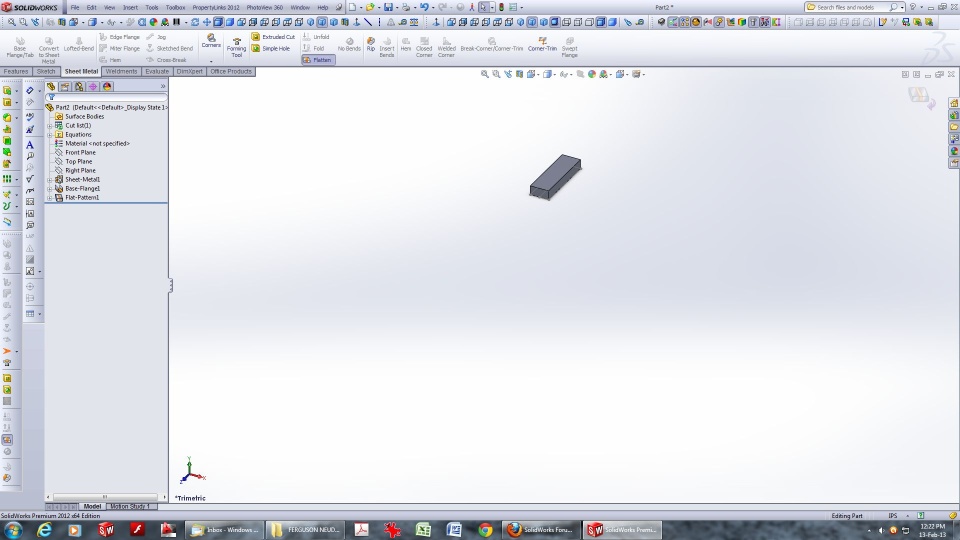
Task: Click the Rip tool
Action: tap(370, 45)
